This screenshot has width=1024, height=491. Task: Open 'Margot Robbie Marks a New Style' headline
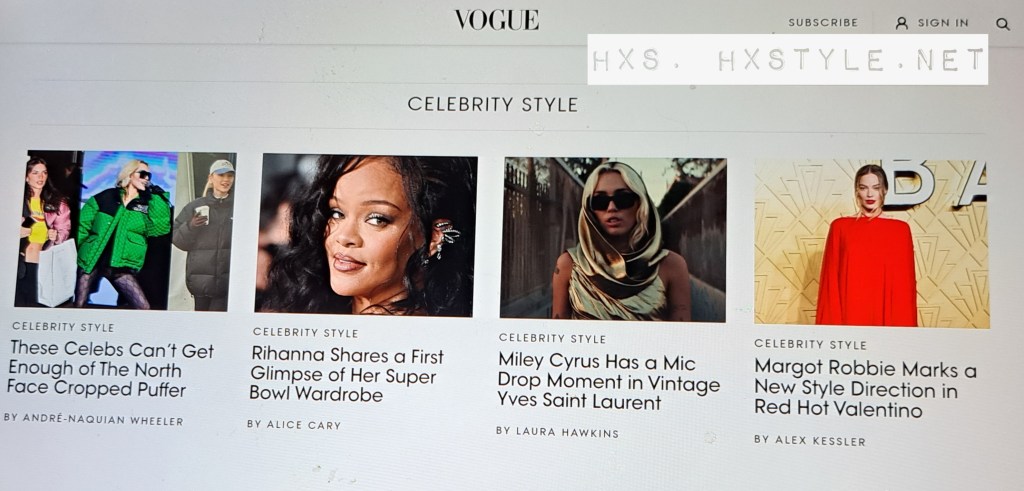click(x=865, y=389)
